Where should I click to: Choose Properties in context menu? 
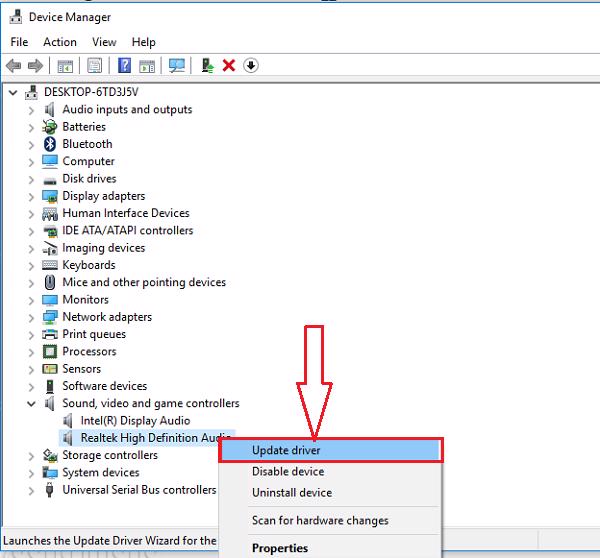point(331,548)
